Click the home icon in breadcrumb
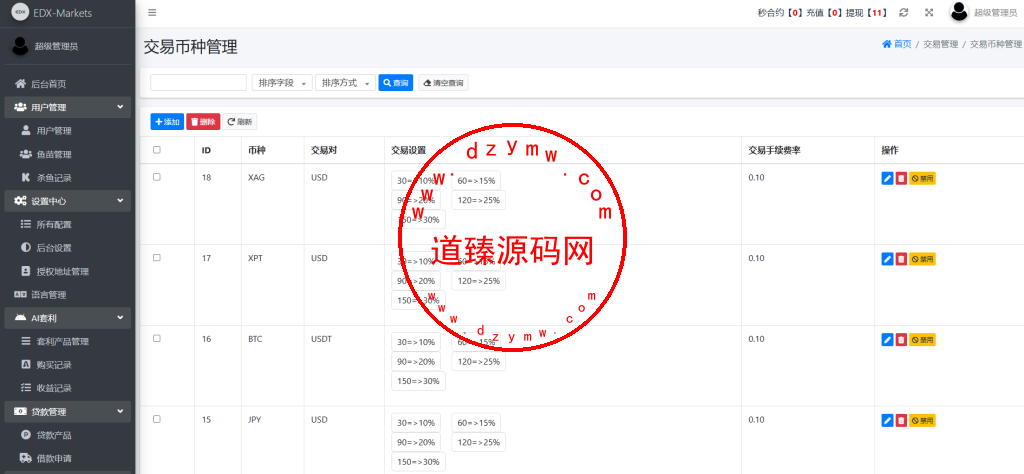 click(886, 44)
